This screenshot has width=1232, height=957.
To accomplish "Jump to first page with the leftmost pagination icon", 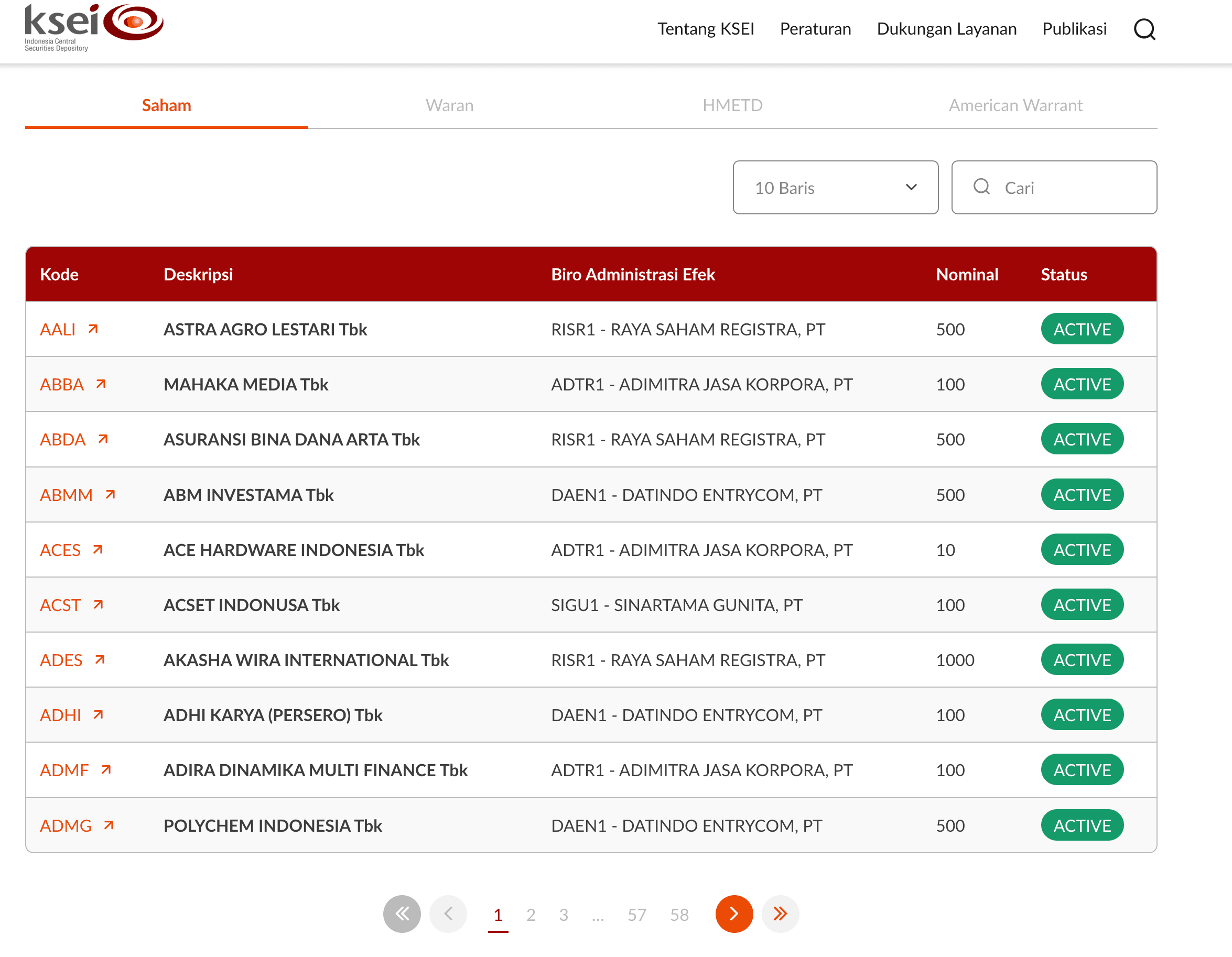I will point(402,914).
